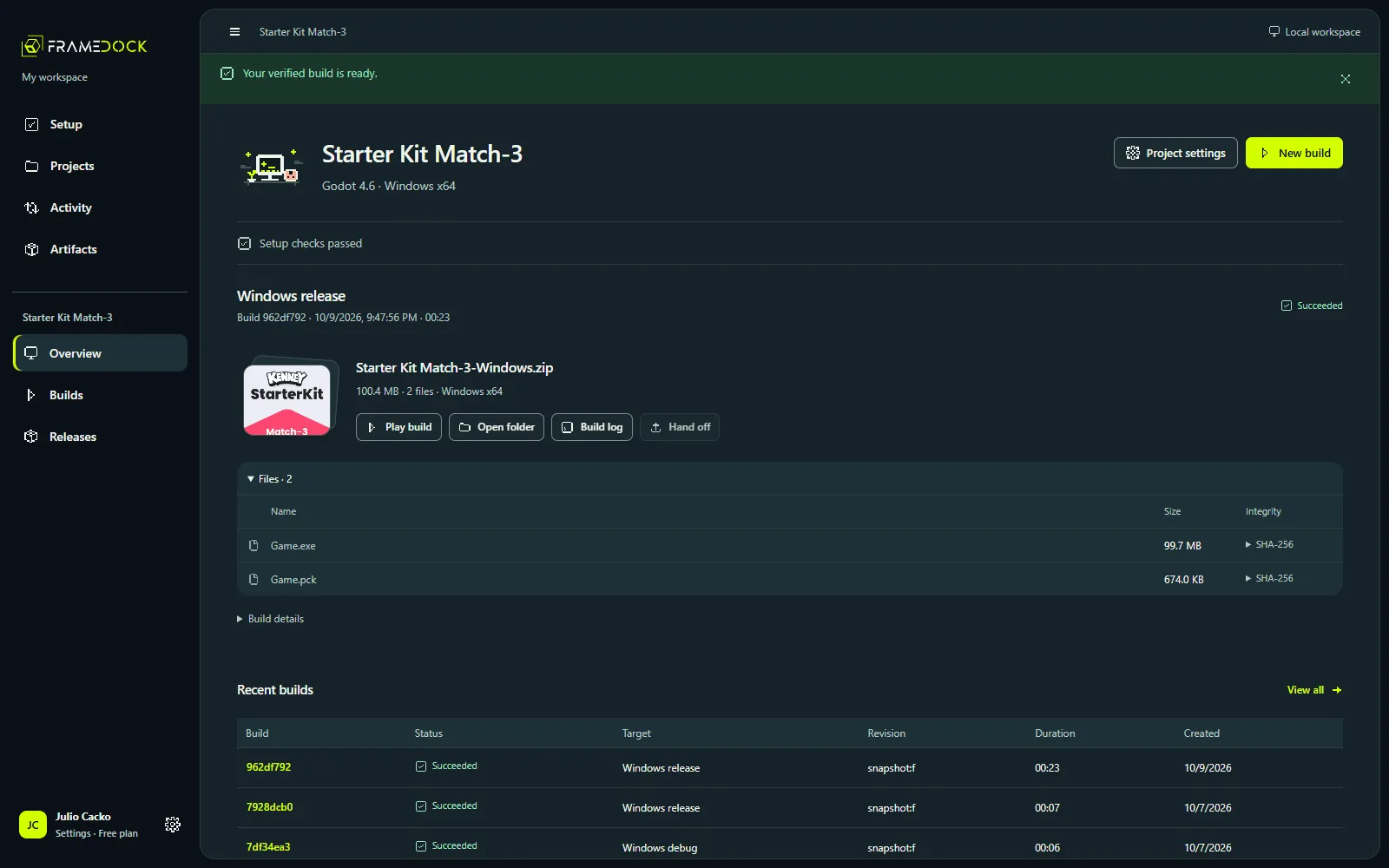Click the Settings · Free plan text
The height and width of the screenshot is (868, 1389).
[x=96, y=833]
